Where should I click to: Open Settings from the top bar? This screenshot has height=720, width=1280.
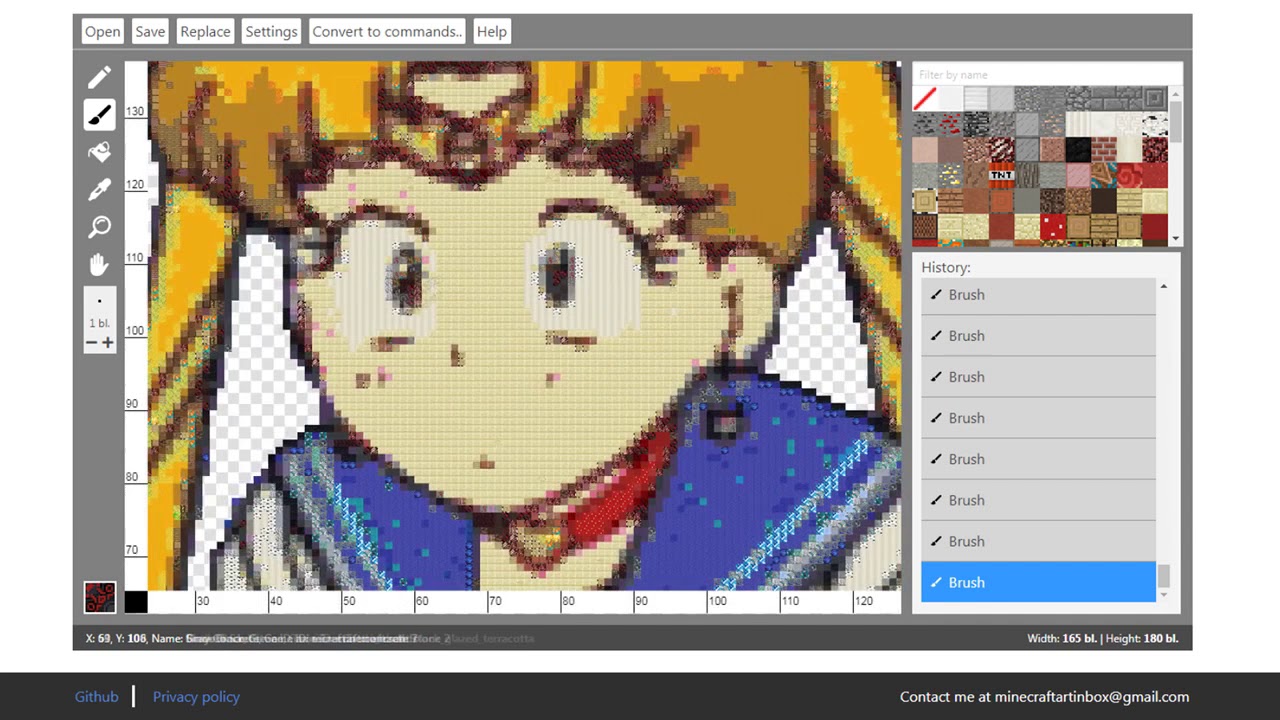click(271, 31)
